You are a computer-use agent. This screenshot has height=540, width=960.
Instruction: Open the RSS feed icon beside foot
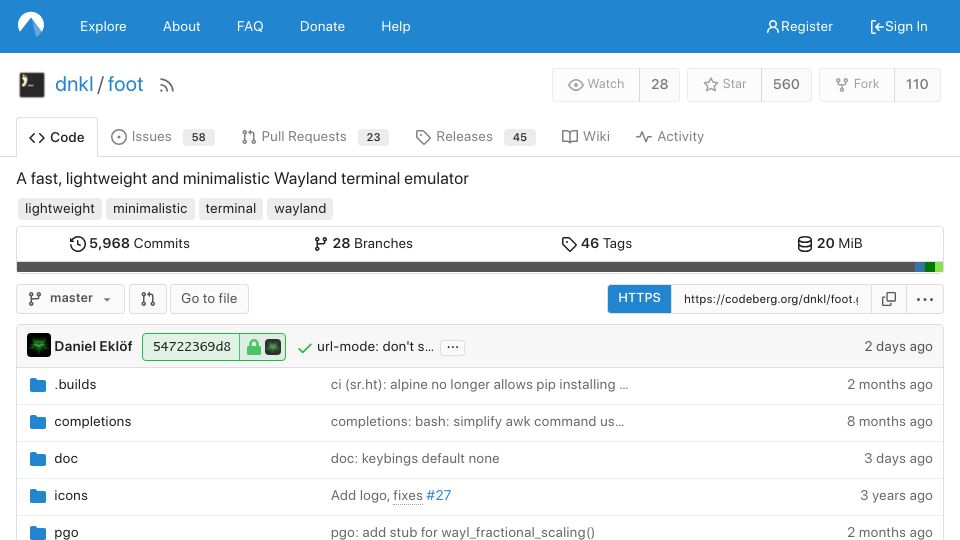[x=167, y=85]
